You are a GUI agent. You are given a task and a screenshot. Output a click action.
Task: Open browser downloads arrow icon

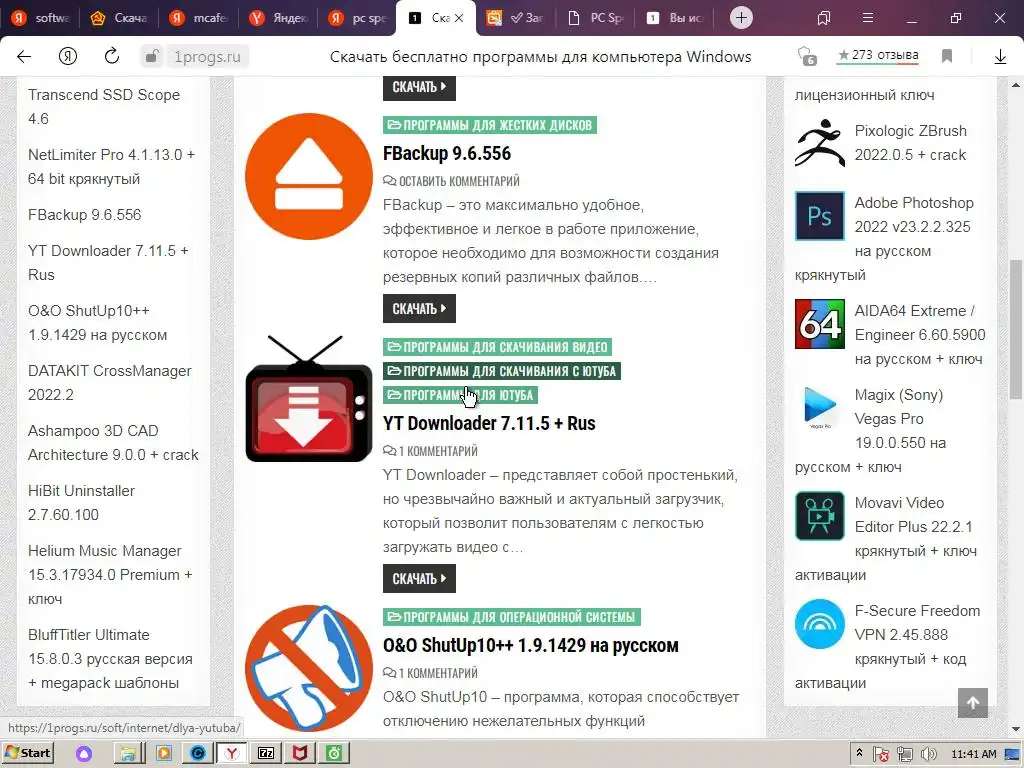1000,57
